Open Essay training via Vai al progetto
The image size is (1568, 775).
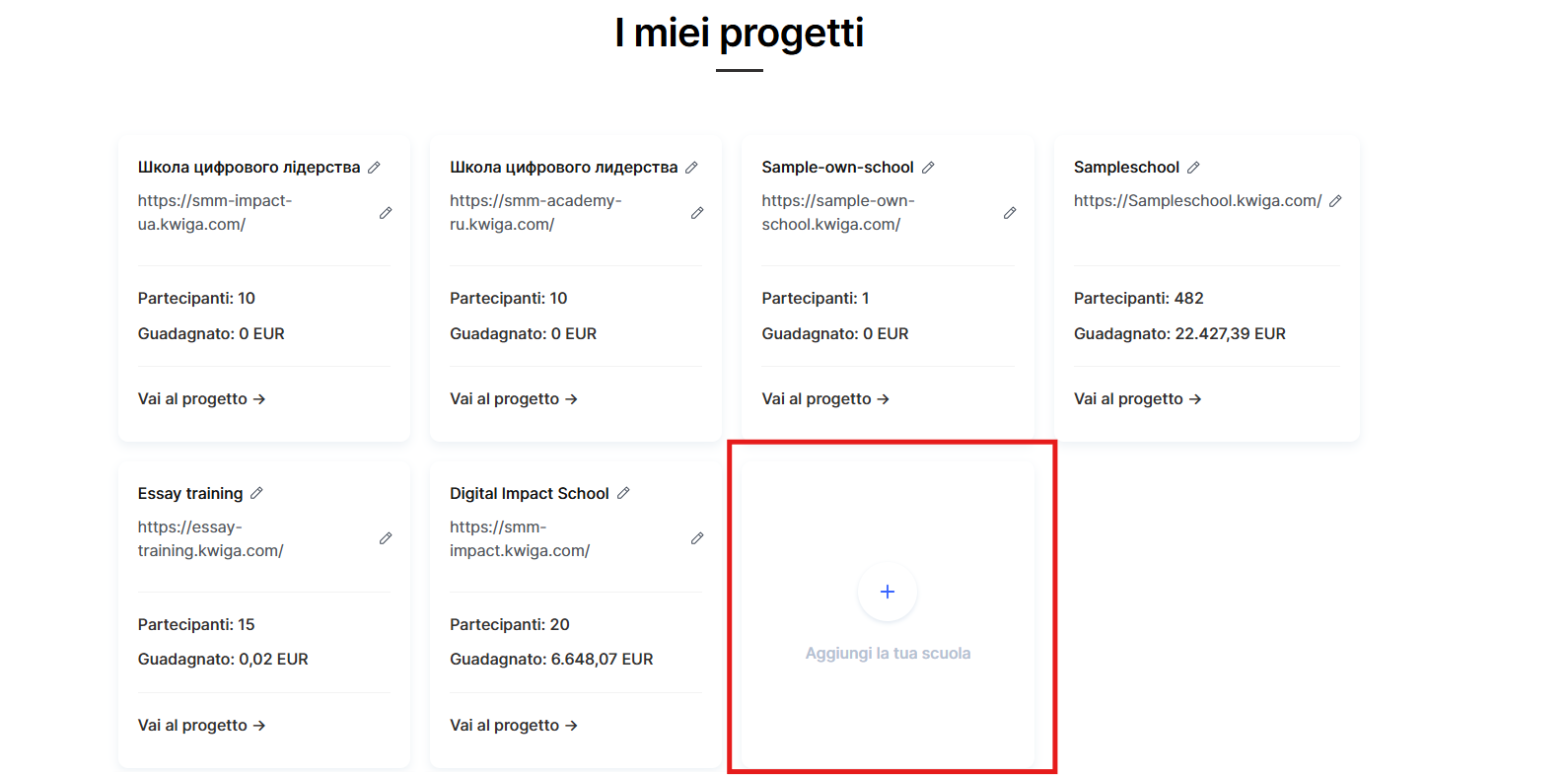pos(201,726)
